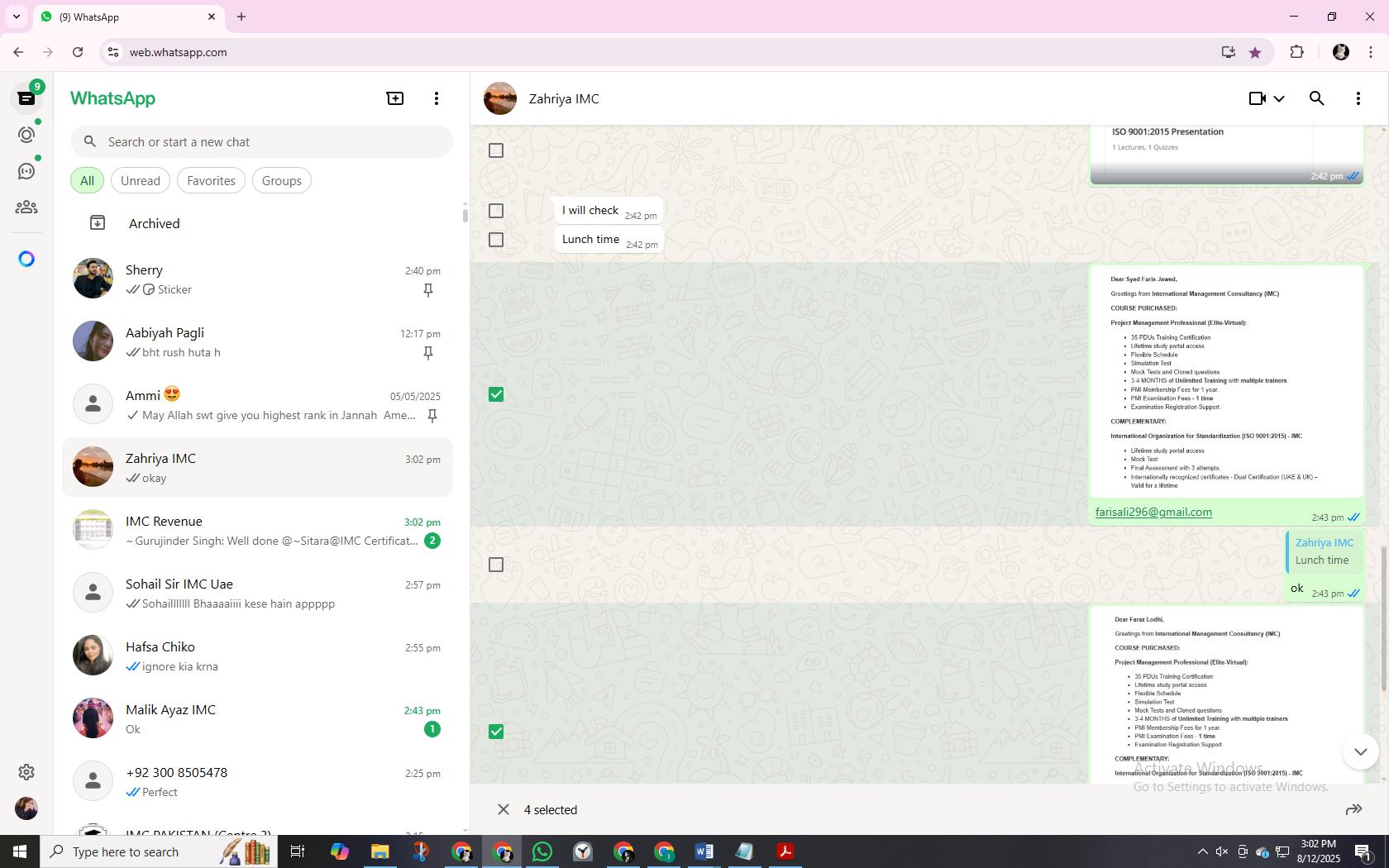Viewport: 1389px width, 868px height.
Task: Open Chrome's three-dot browser menu
Action: point(1371,52)
